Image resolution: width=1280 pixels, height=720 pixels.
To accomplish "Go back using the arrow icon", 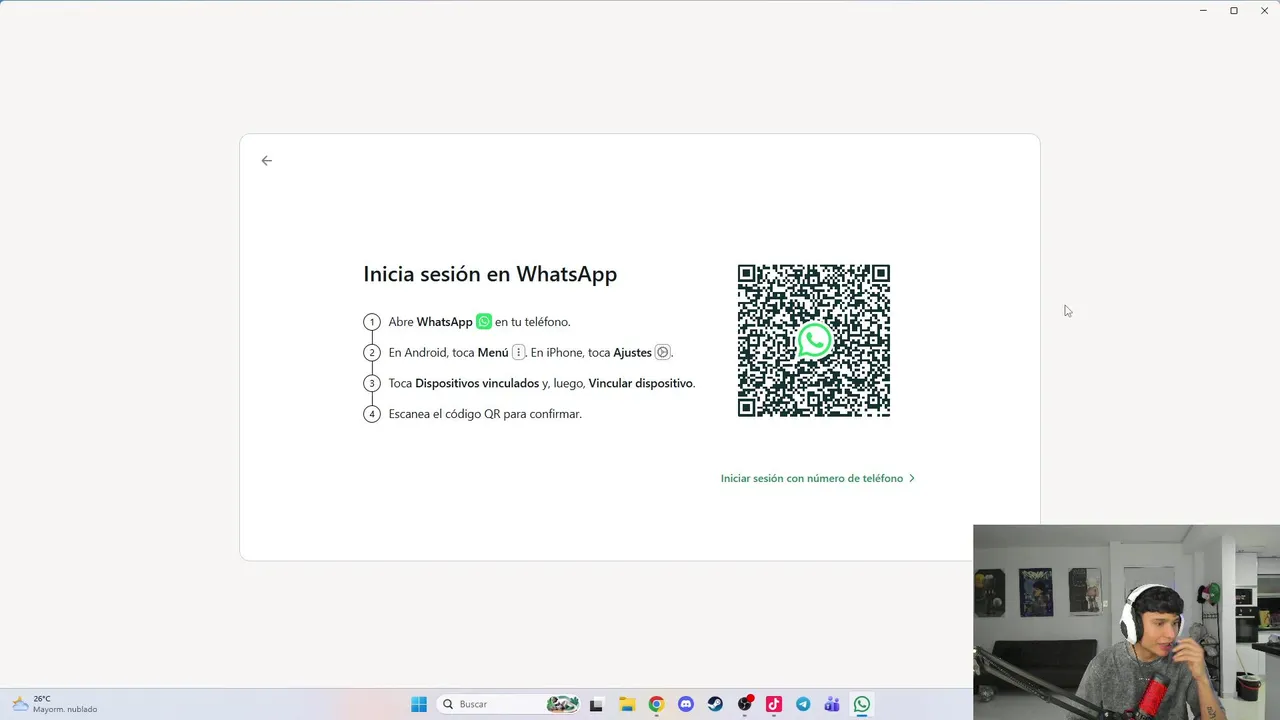I will [x=266, y=160].
